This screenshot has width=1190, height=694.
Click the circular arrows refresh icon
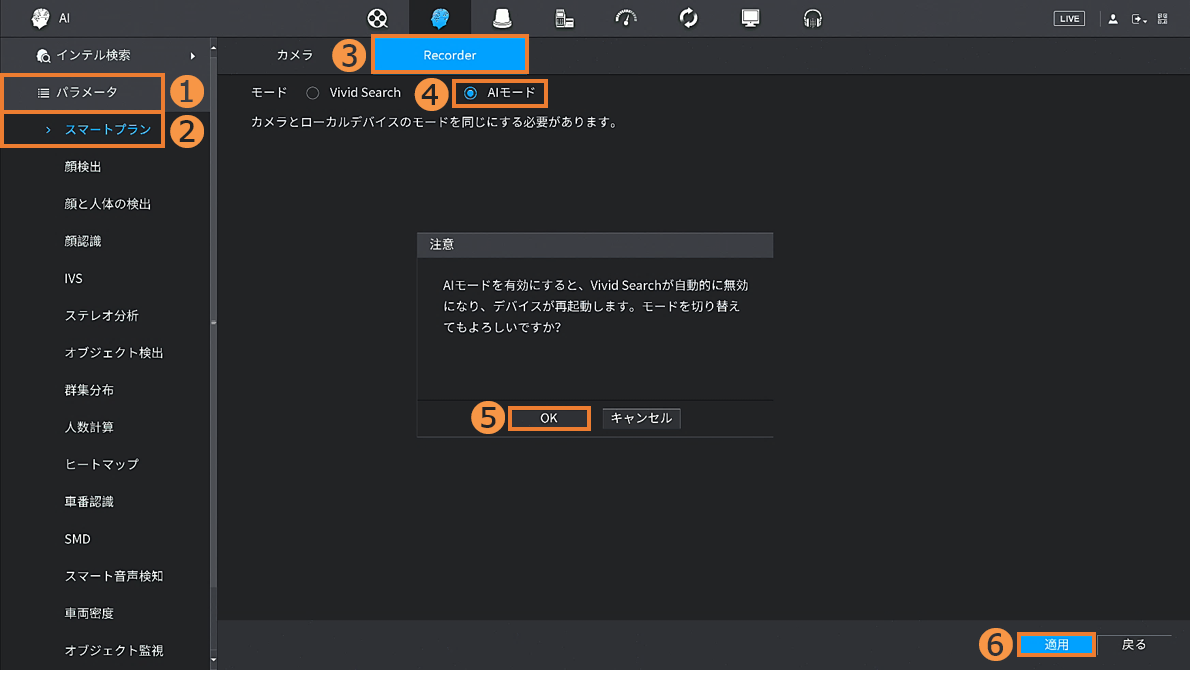[x=688, y=18]
